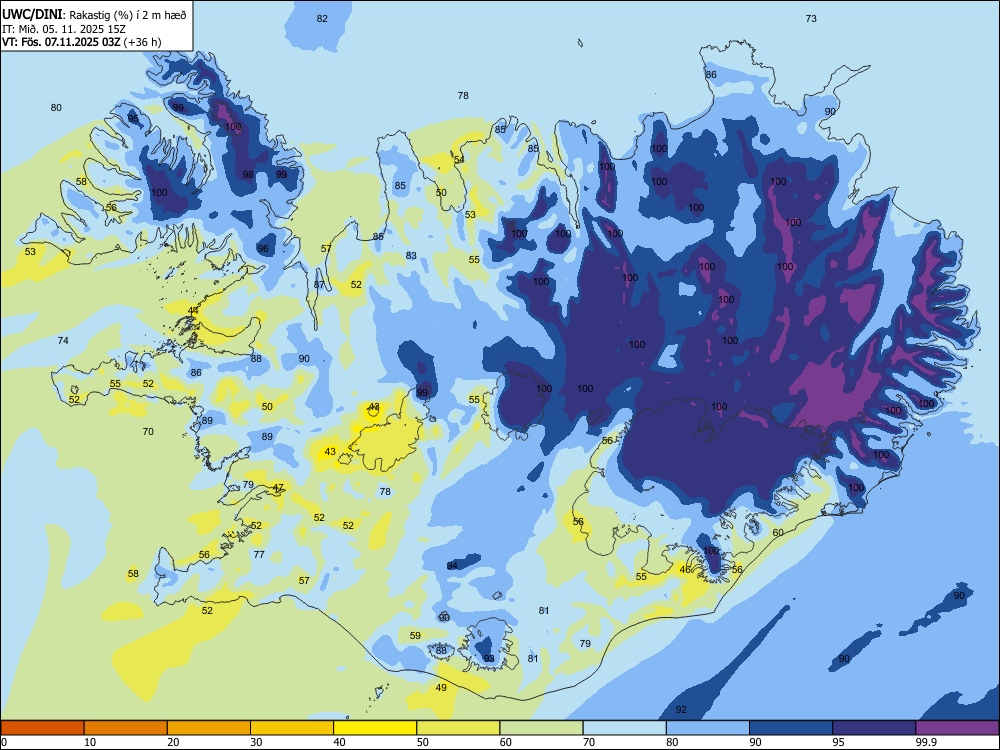Click the 48 humidity value

[374, 407]
